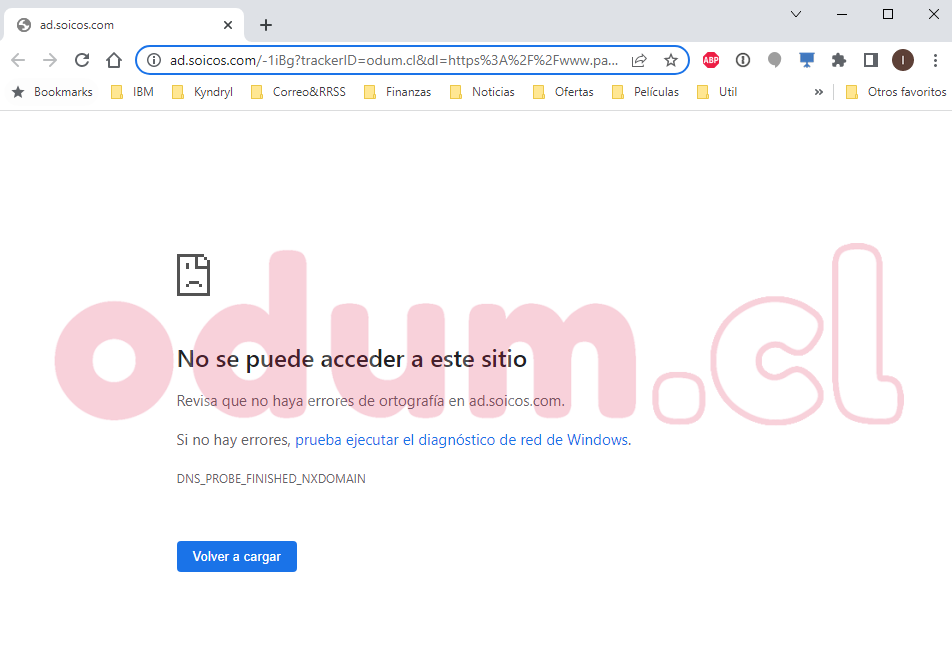Image resolution: width=952 pixels, height=670 pixels.
Task: Toggle the browser side panel
Action: click(x=871, y=60)
